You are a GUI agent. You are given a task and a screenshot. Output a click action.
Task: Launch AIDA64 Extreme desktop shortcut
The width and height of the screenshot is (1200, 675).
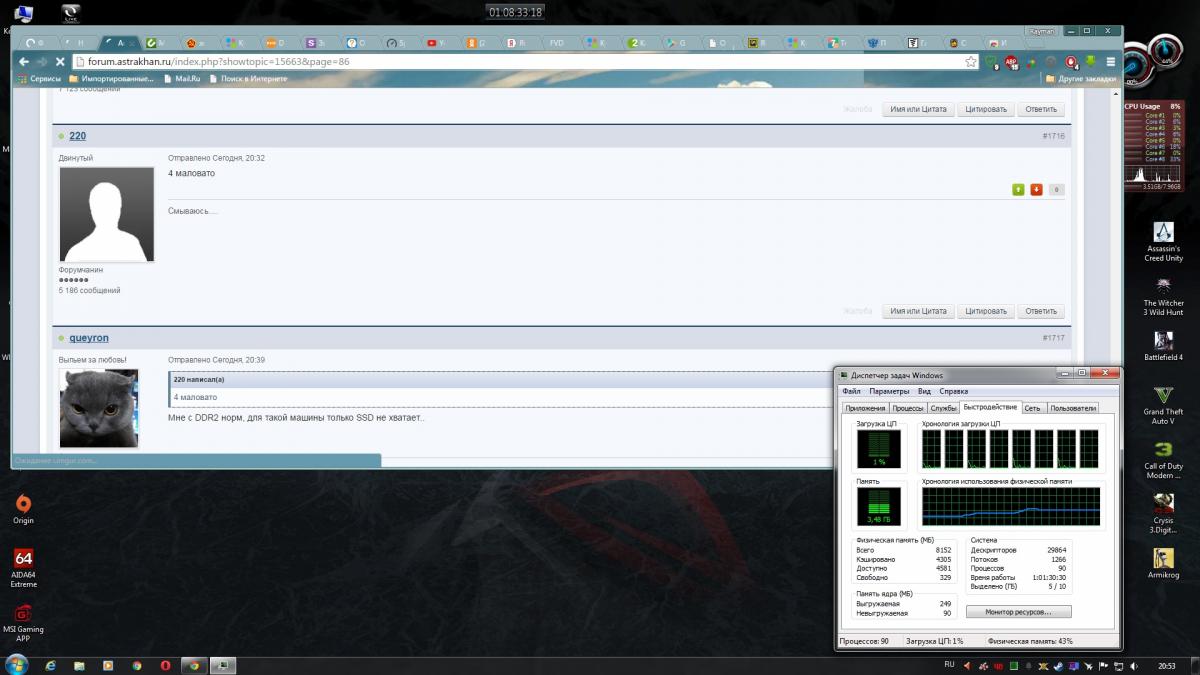click(x=23, y=567)
